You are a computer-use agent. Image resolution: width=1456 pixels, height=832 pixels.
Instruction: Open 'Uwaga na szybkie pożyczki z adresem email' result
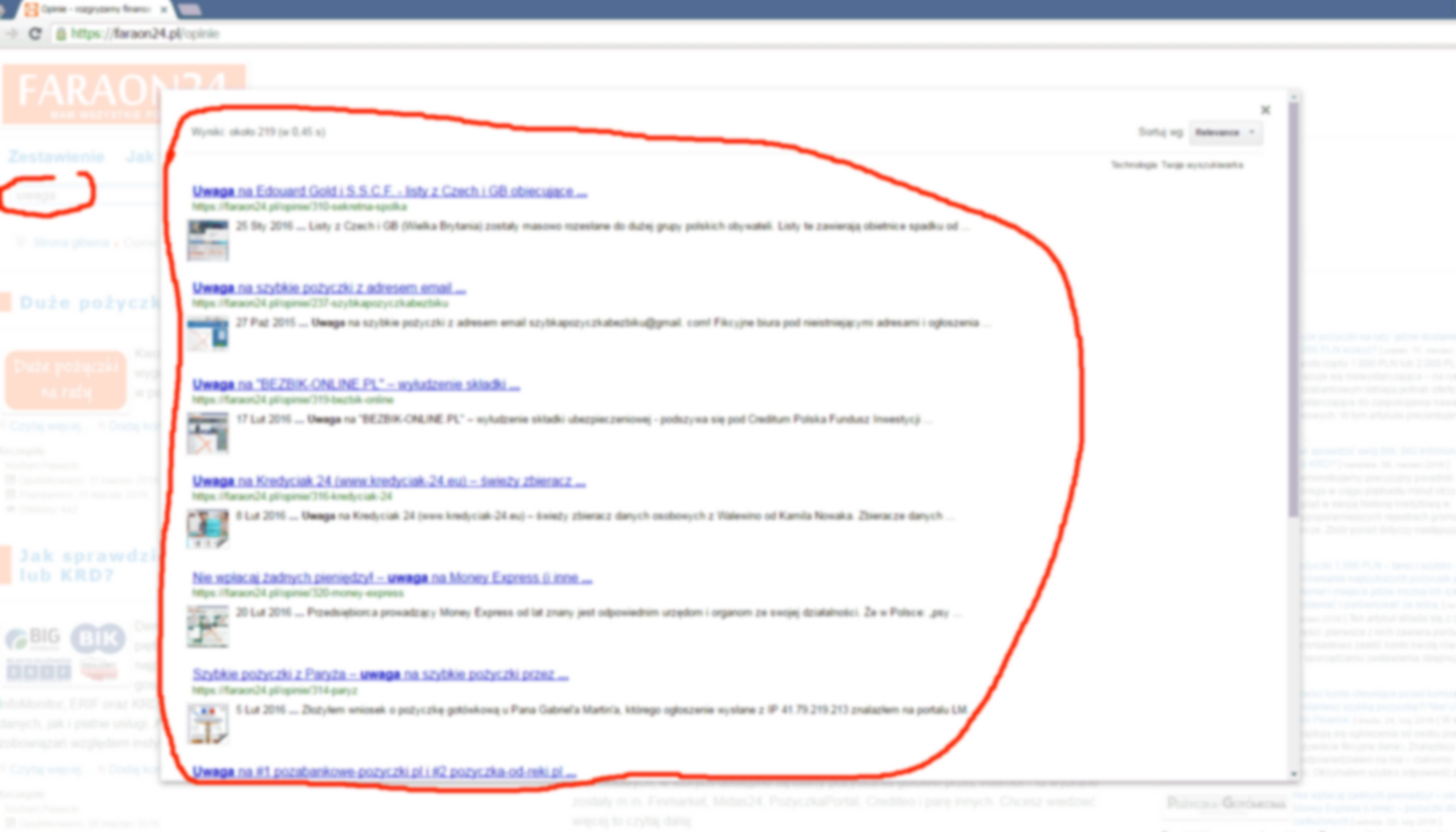(x=329, y=288)
